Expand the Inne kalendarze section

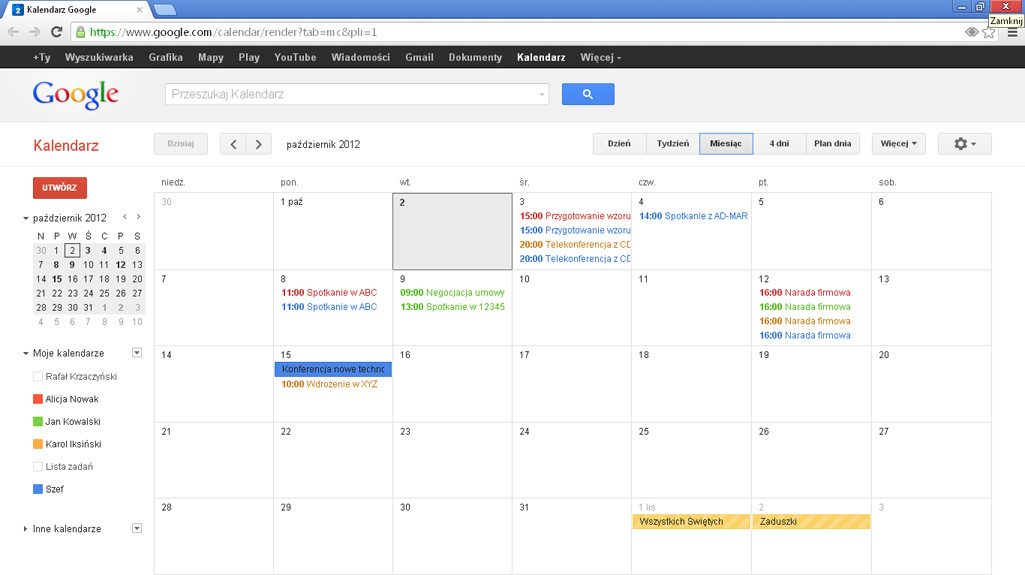(25, 529)
